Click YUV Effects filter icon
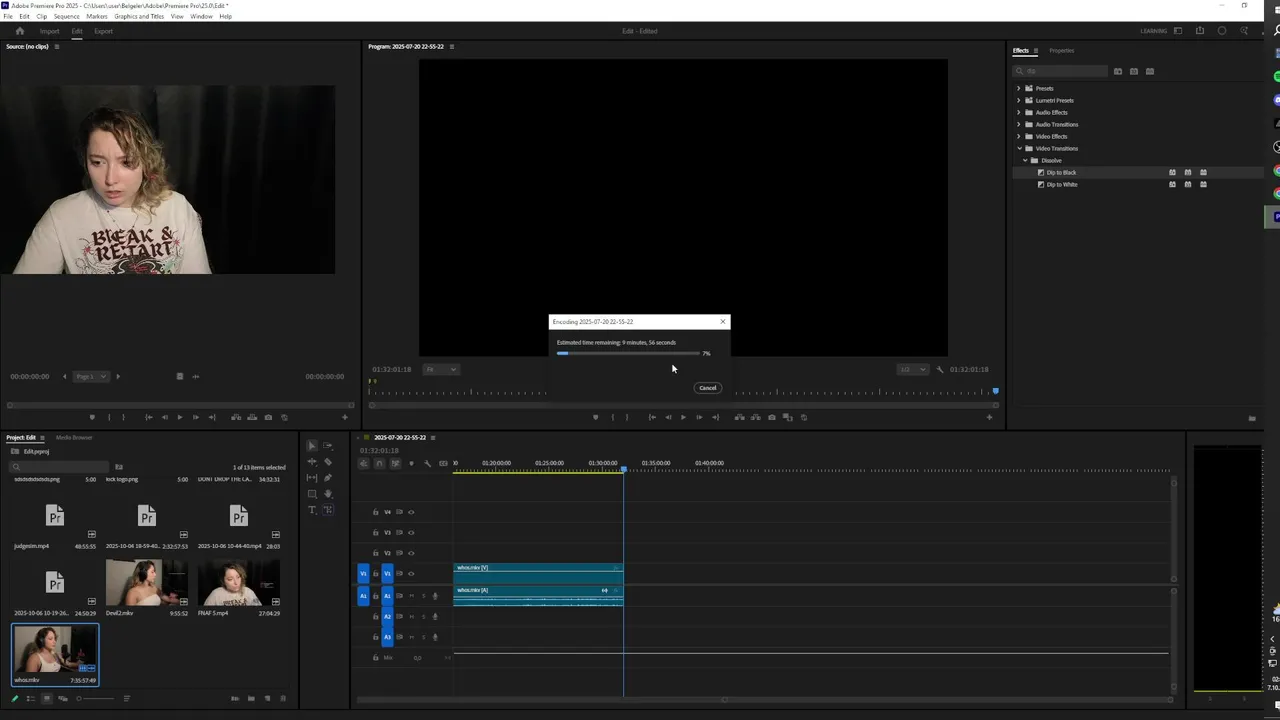Viewport: 1280px width, 720px height. 1150,71
